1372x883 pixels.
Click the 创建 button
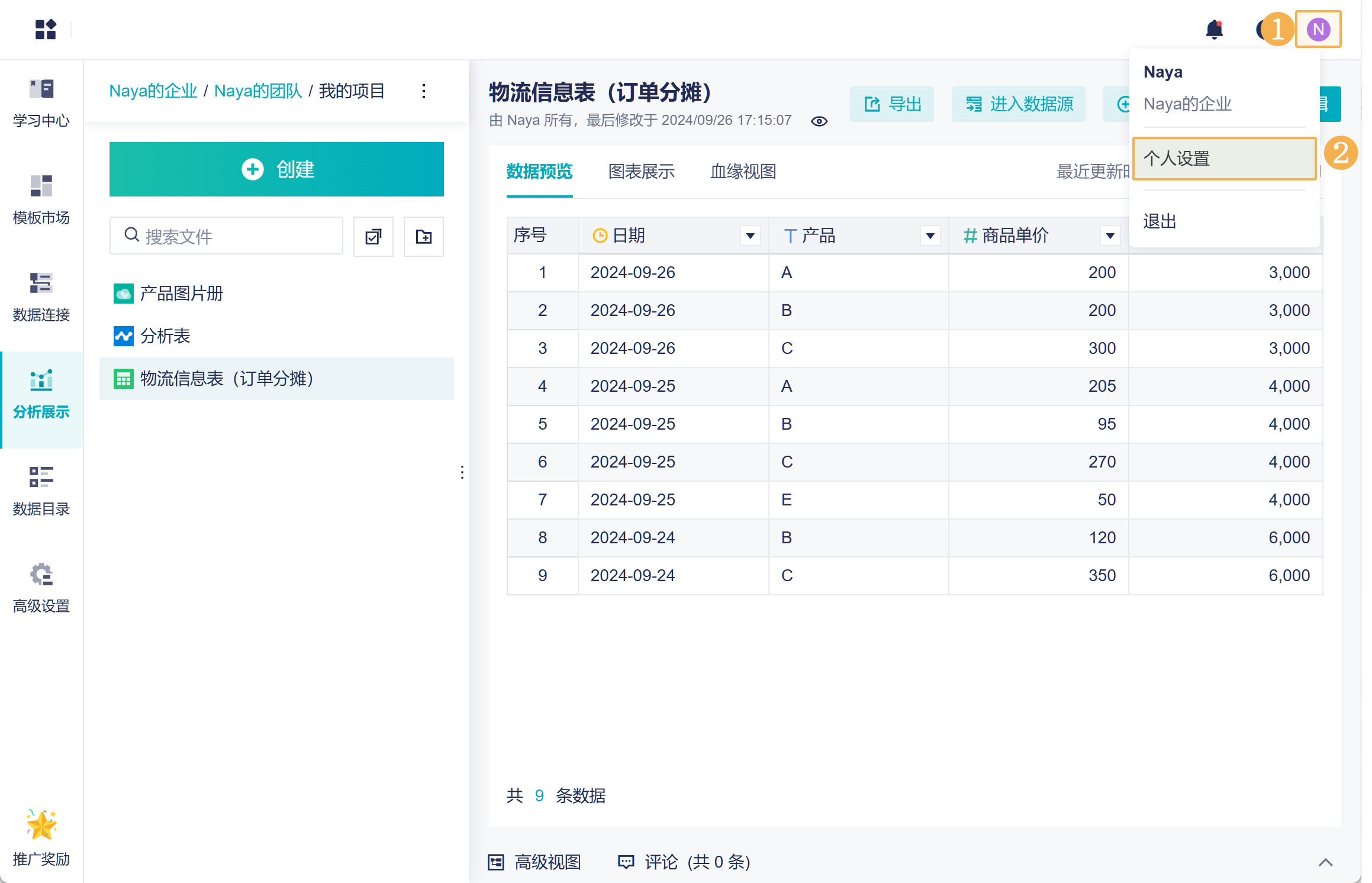tap(276, 169)
